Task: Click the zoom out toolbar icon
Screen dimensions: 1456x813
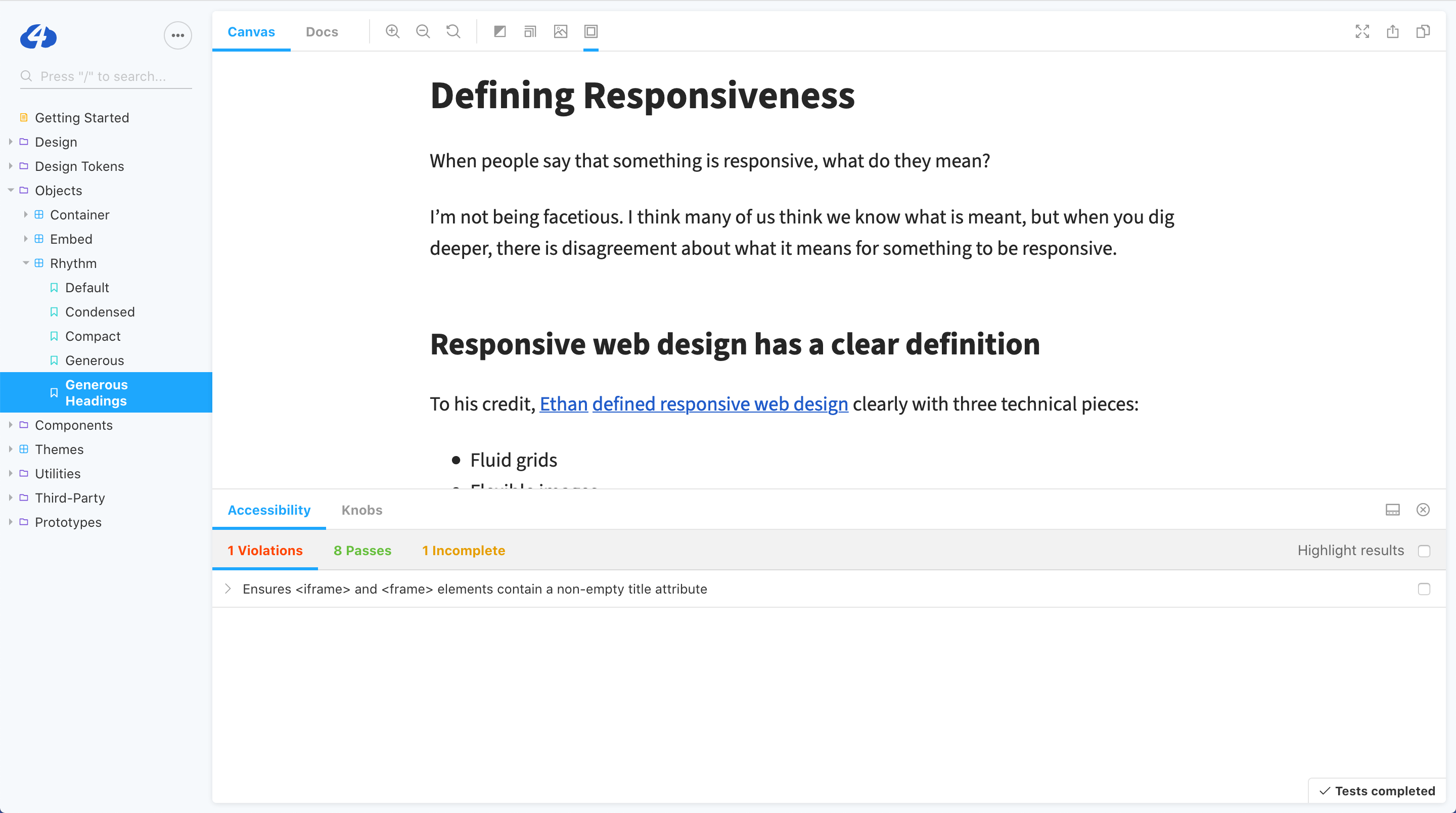Action: coord(423,32)
